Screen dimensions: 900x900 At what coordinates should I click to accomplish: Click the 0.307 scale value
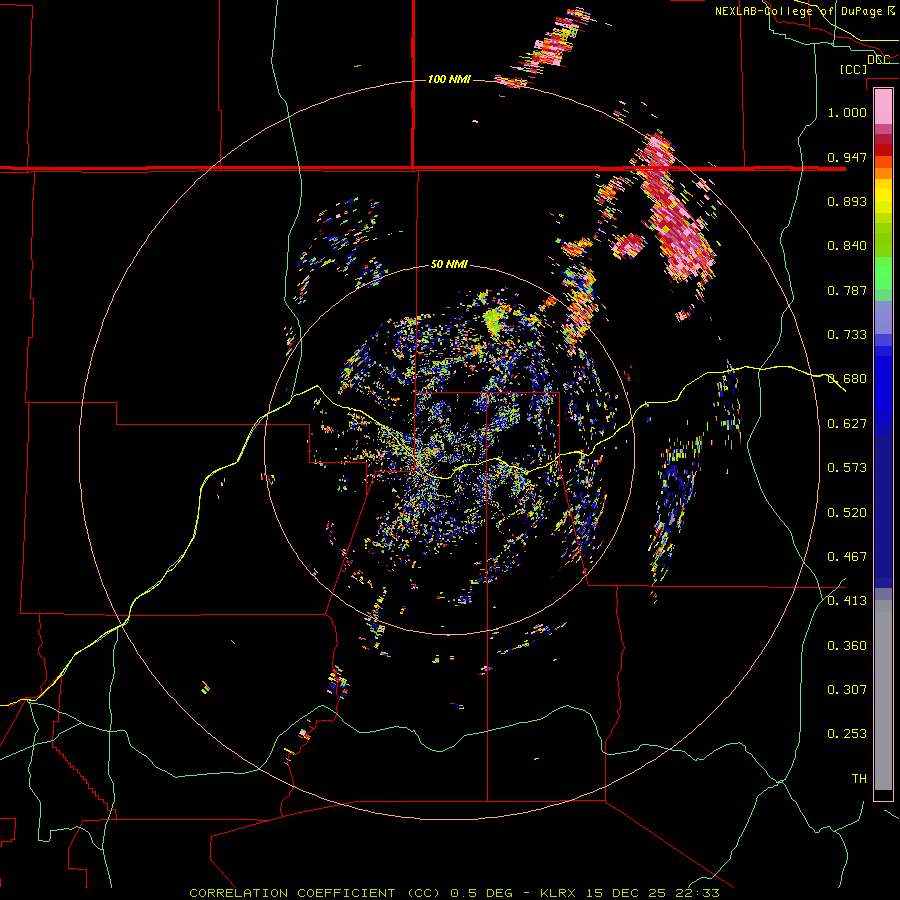coord(847,690)
